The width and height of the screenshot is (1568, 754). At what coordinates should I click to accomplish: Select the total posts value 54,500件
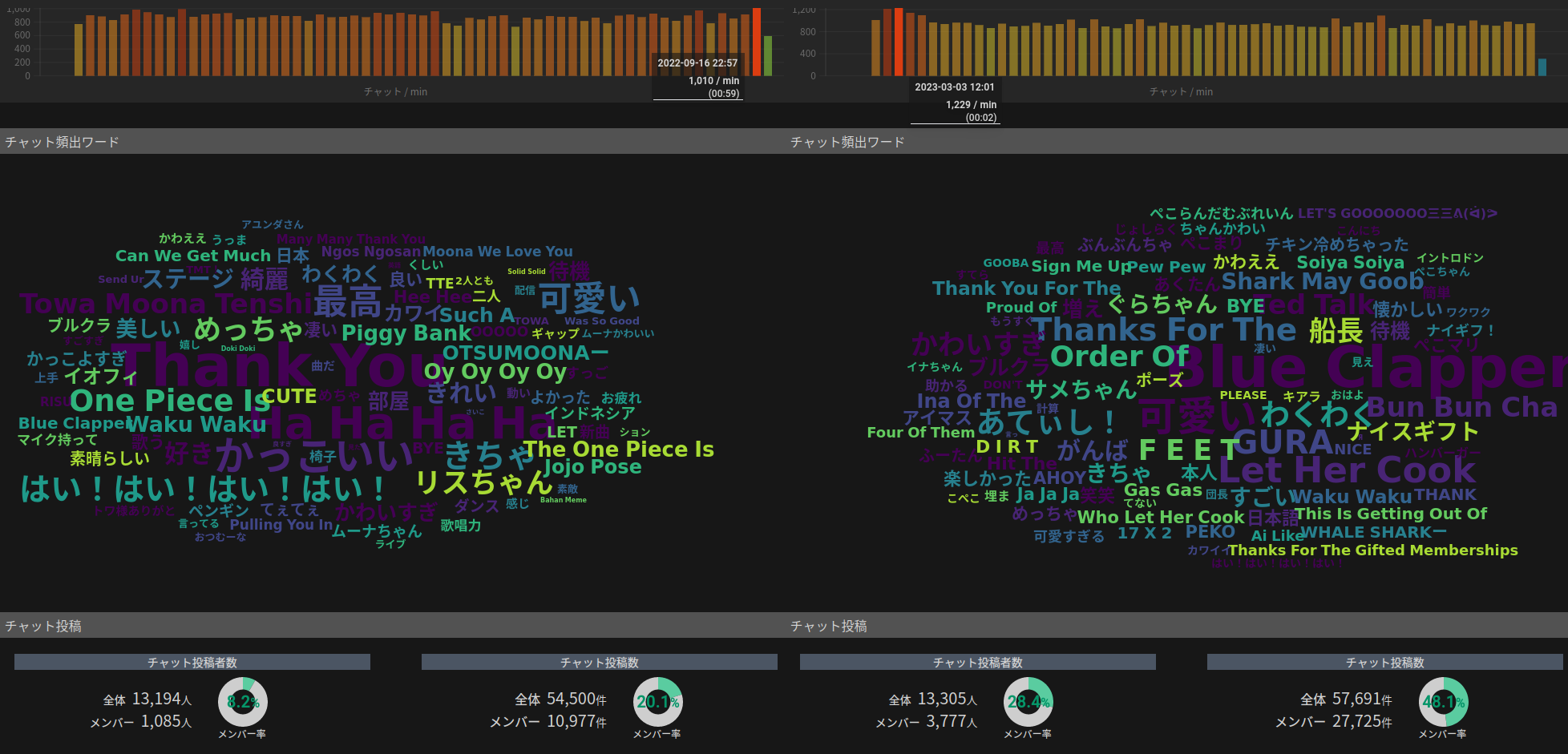coord(576,700)
